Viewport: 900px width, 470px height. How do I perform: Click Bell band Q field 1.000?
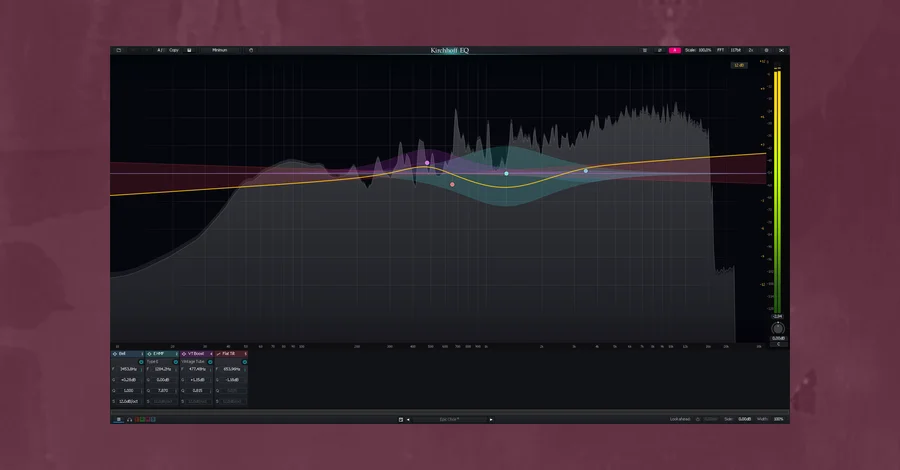pos(129,391)
